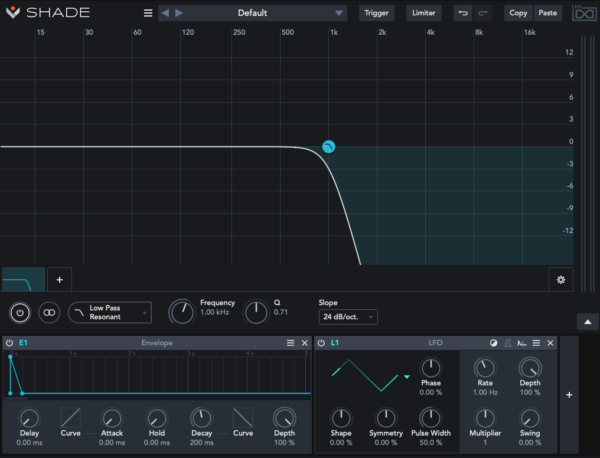Open the display settings gear

coord(561,280)
